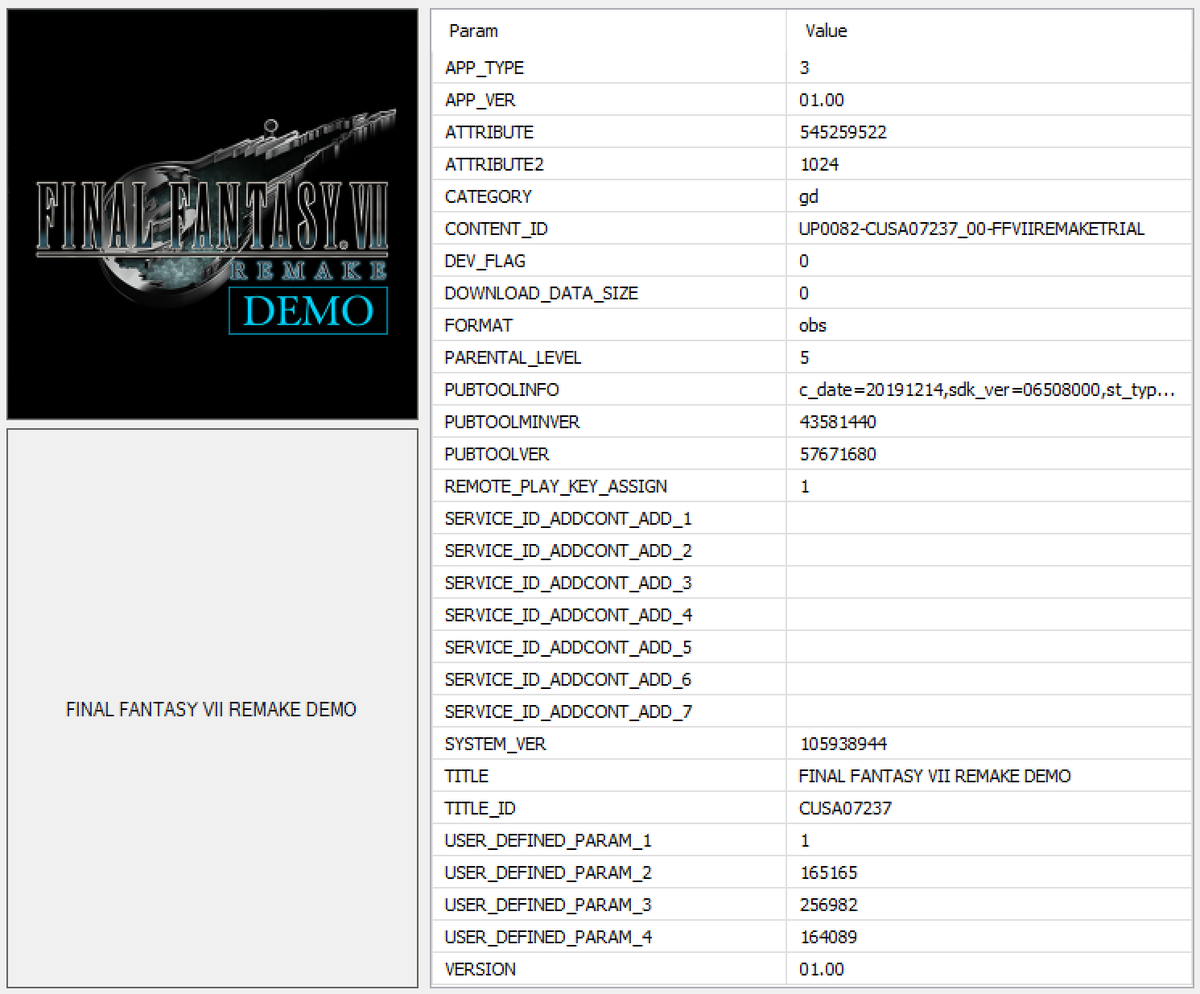The image size is (1200, 994).
Task: Select SERVICE_ID_ADDCONT_ADD_2 row
Action: click(812, 551)
